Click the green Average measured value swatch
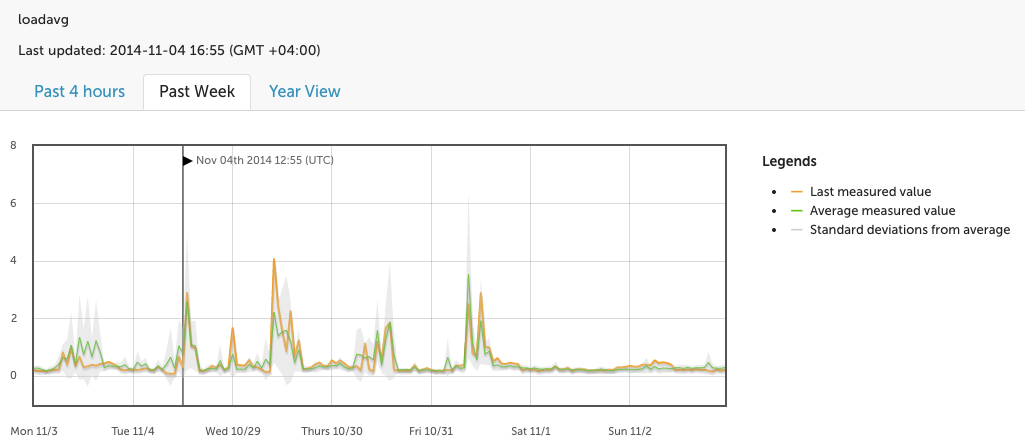This screenshot has width=1025, height=447. click(x=796, y=211)
